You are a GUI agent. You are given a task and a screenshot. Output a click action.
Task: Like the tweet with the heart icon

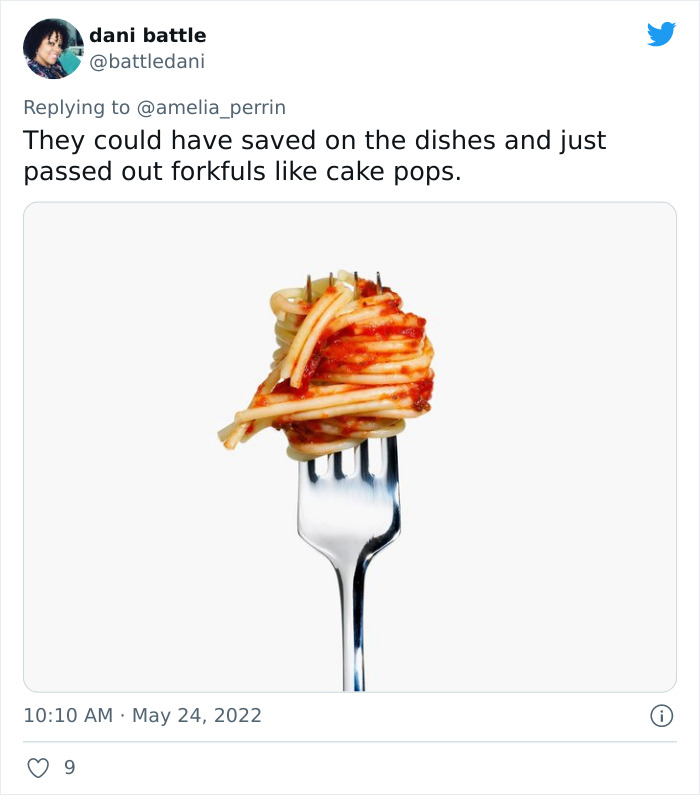pyautogui.click(x=38, y=768)
